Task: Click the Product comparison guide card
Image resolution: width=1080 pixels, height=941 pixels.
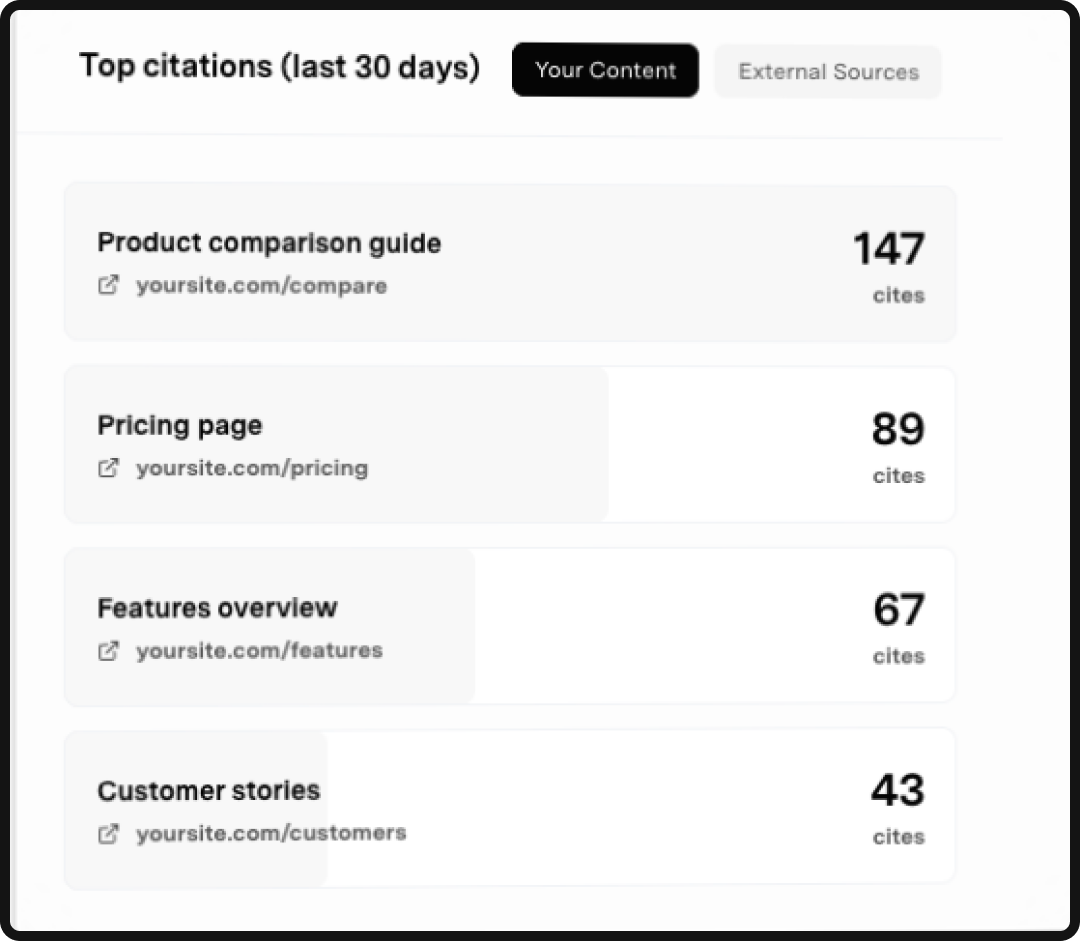Action: (510, 263)
